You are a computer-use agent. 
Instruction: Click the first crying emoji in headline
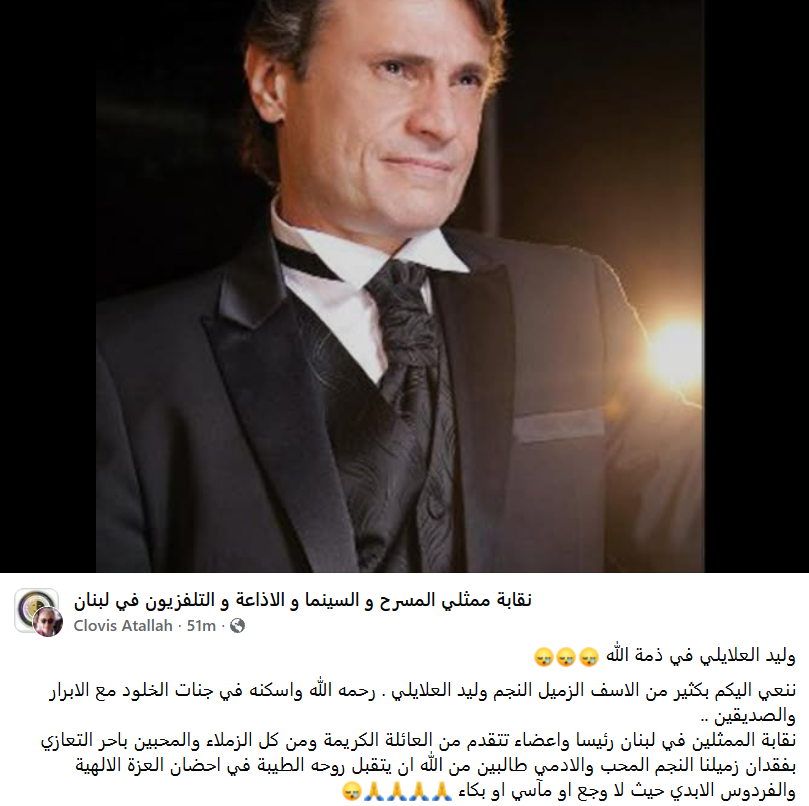tap(589, 657)
